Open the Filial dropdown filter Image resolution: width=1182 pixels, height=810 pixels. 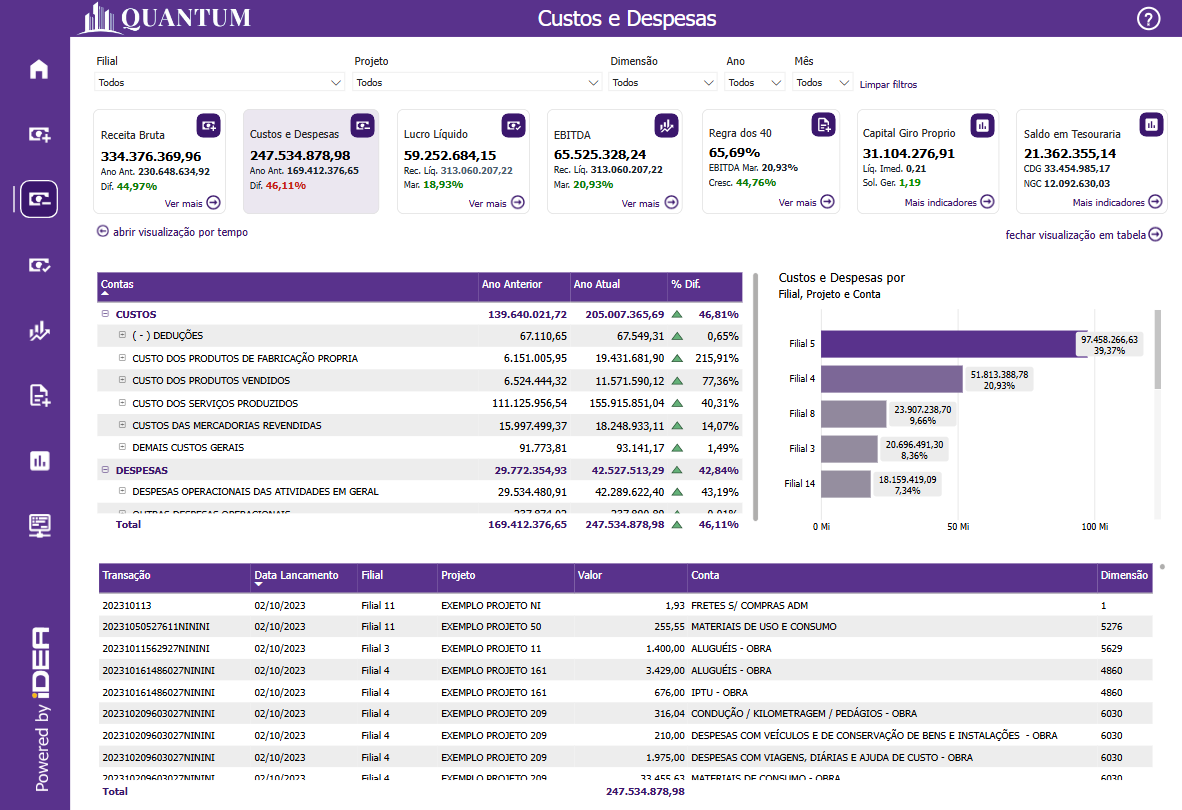pos(220,83)
